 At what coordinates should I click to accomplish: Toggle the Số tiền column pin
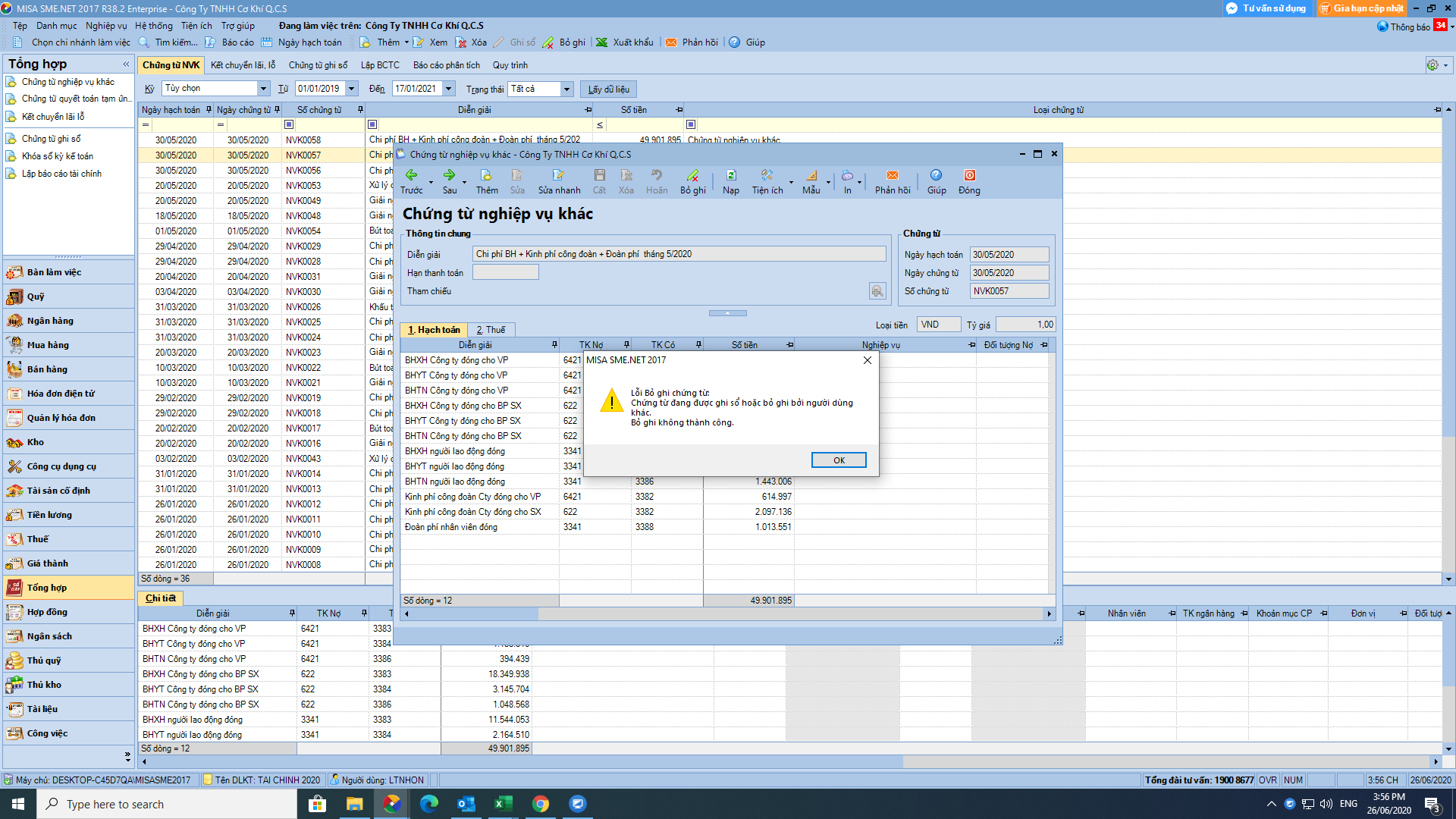pos(679,110)
